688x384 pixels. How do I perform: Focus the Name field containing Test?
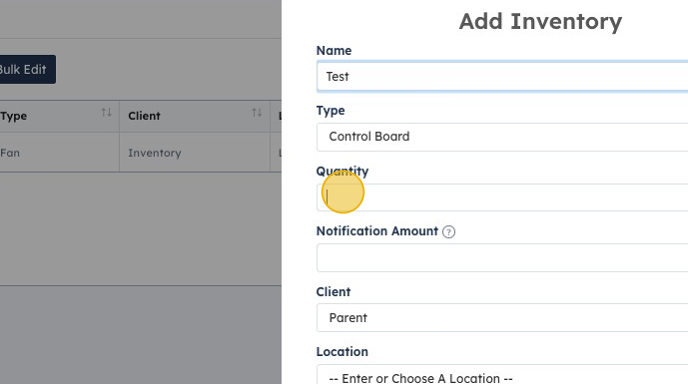[x=502, y=76]
